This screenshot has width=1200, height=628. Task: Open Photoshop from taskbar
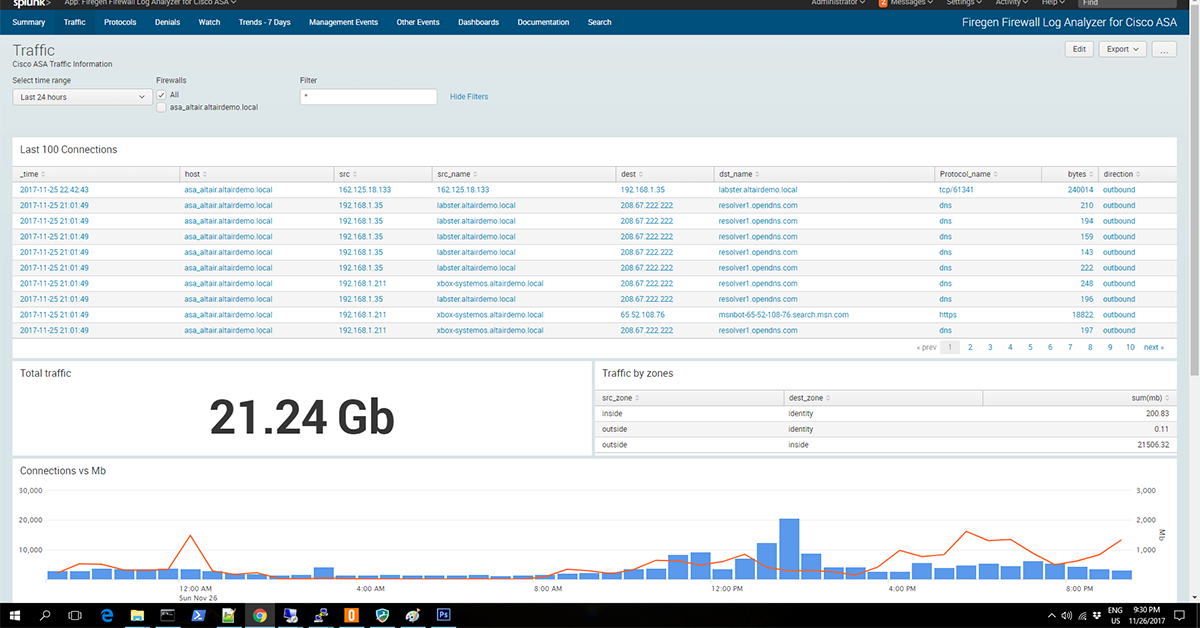(443, 616)
